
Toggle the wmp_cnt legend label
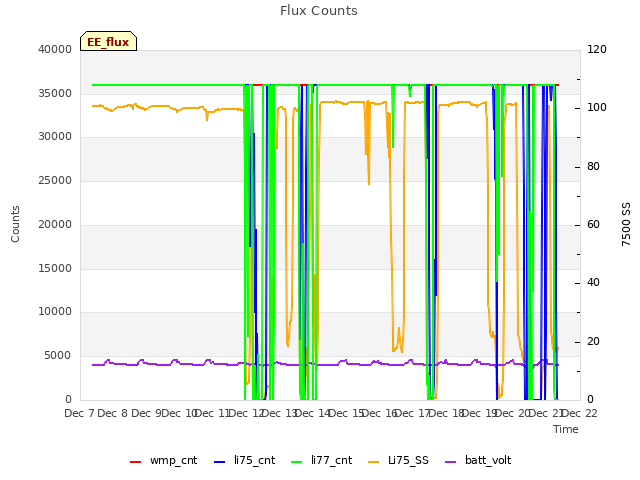click(173, 460)
